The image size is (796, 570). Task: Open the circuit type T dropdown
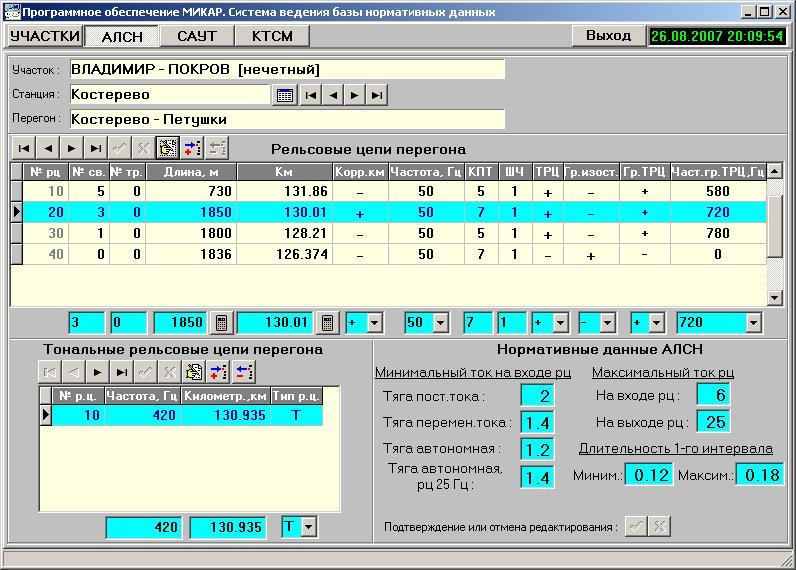click(x=308, y=526)
